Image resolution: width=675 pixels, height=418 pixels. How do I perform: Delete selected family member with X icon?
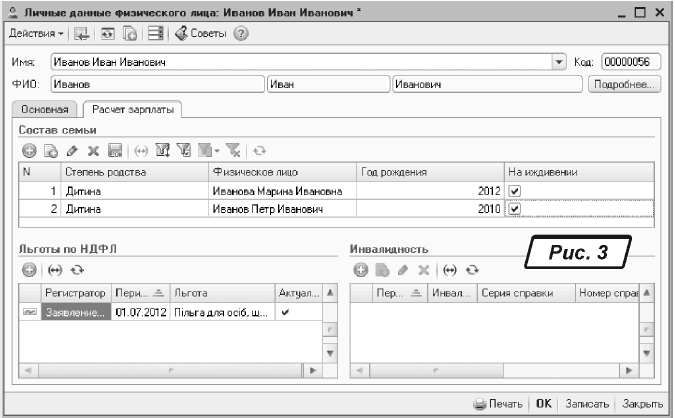[93, 150]
